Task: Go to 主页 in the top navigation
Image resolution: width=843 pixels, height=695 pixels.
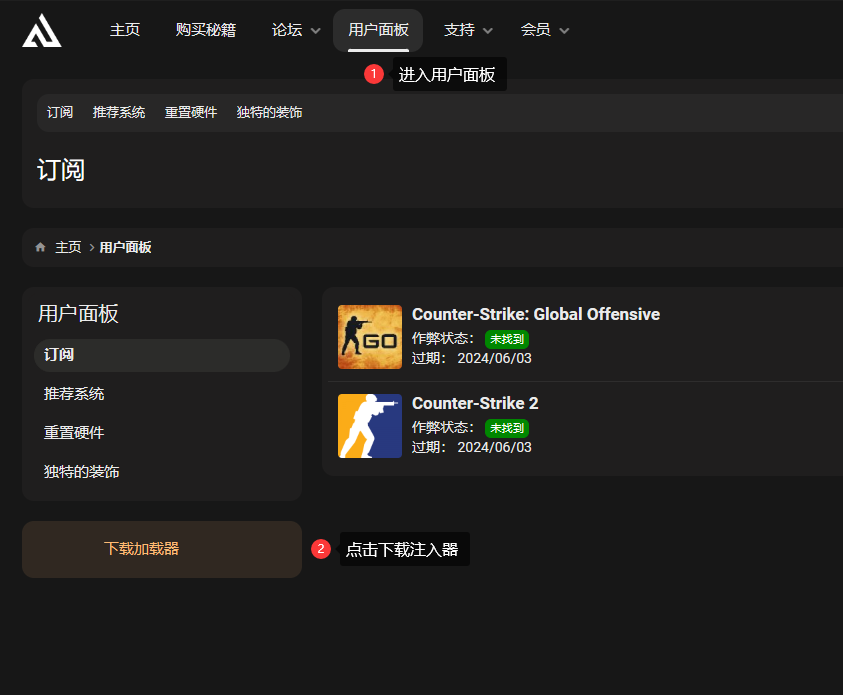Action: pos(125,30)
